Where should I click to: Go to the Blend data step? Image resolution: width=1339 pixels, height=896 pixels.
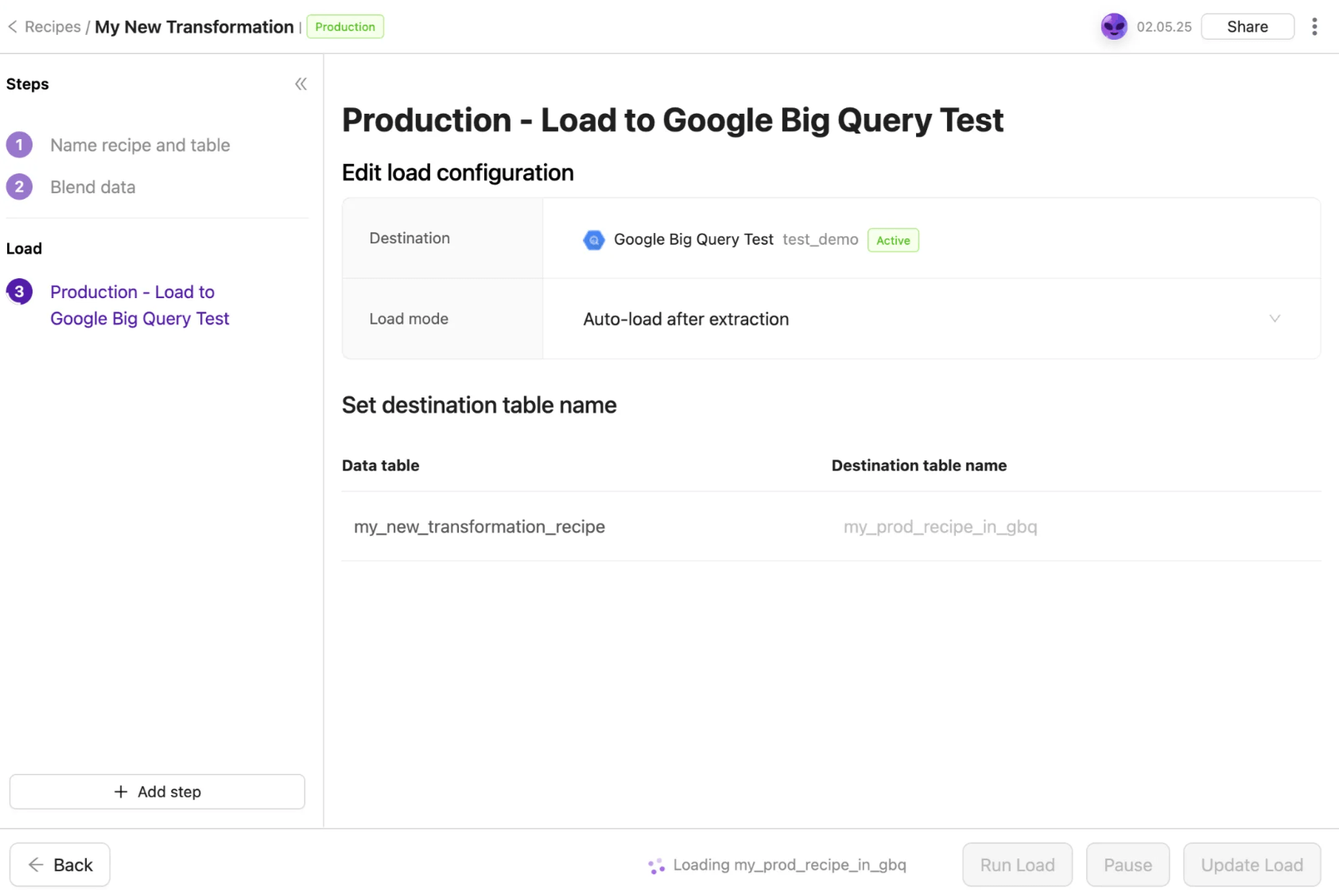pos(92,188)
